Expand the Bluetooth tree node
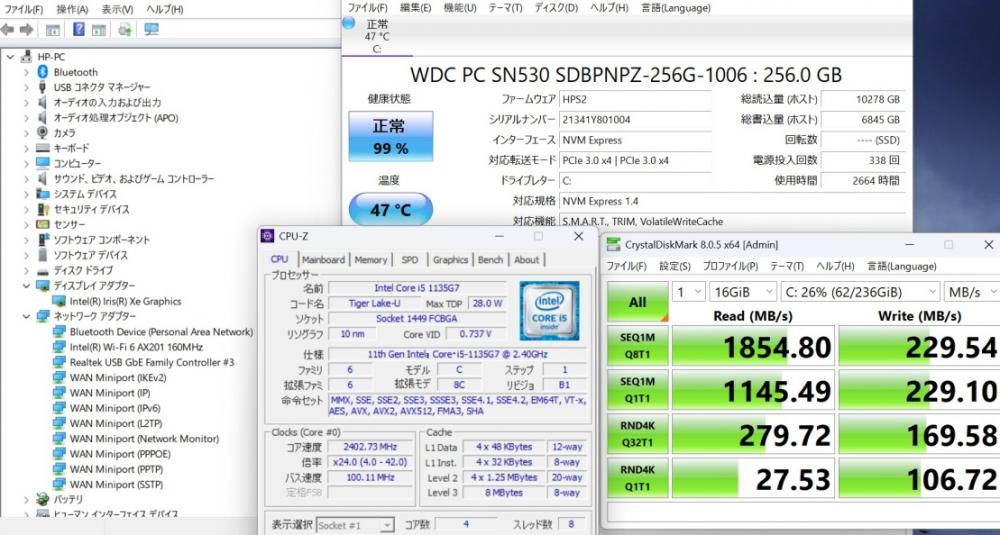1000x535 pixels. 26,72
